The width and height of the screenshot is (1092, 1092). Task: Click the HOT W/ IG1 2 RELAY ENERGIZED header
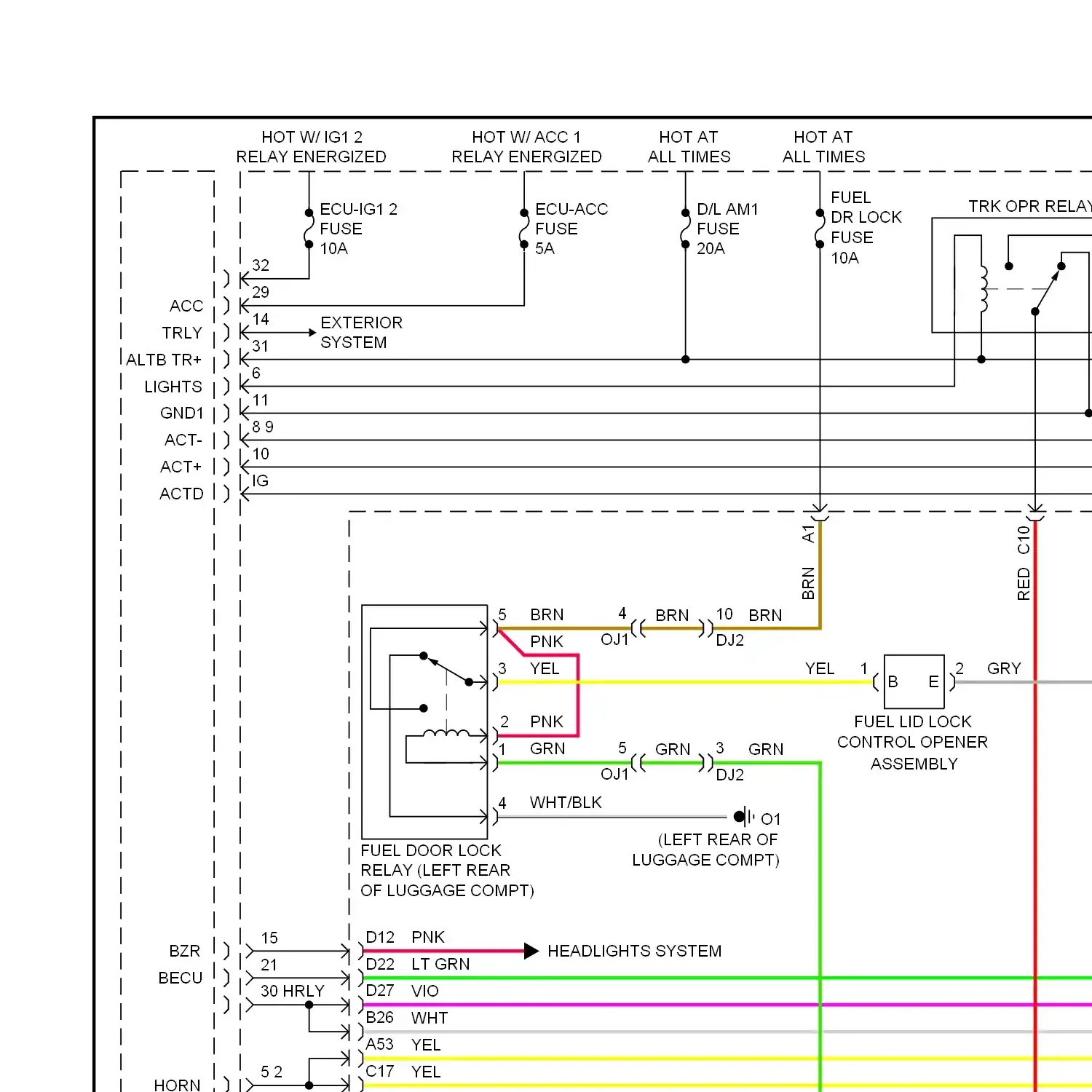pos(312,146)
